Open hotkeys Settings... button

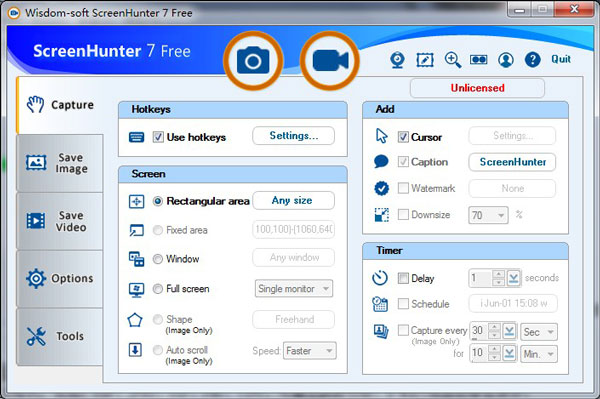click(293, 136)
